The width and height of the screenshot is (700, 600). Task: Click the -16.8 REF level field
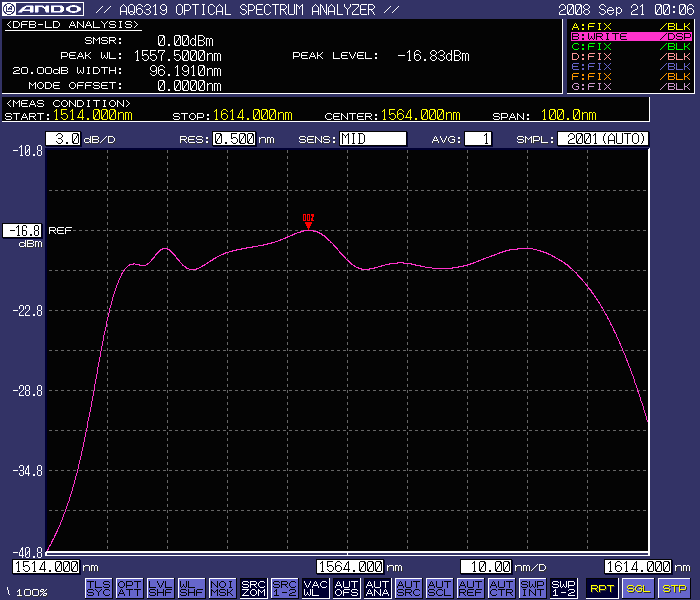[x=22, y=231]
